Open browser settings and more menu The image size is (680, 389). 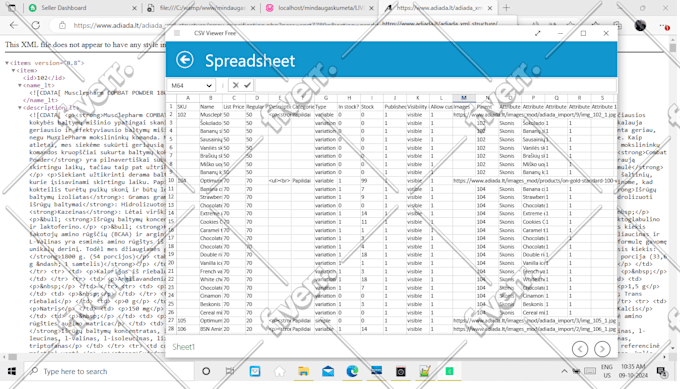point(664,26)
